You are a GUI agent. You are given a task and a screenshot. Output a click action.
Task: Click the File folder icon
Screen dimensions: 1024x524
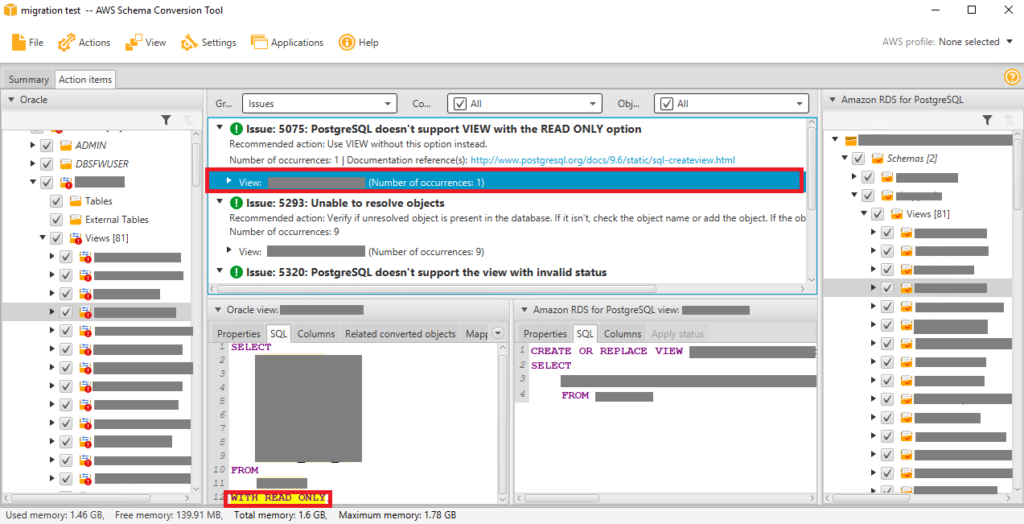tap(19, 42)
